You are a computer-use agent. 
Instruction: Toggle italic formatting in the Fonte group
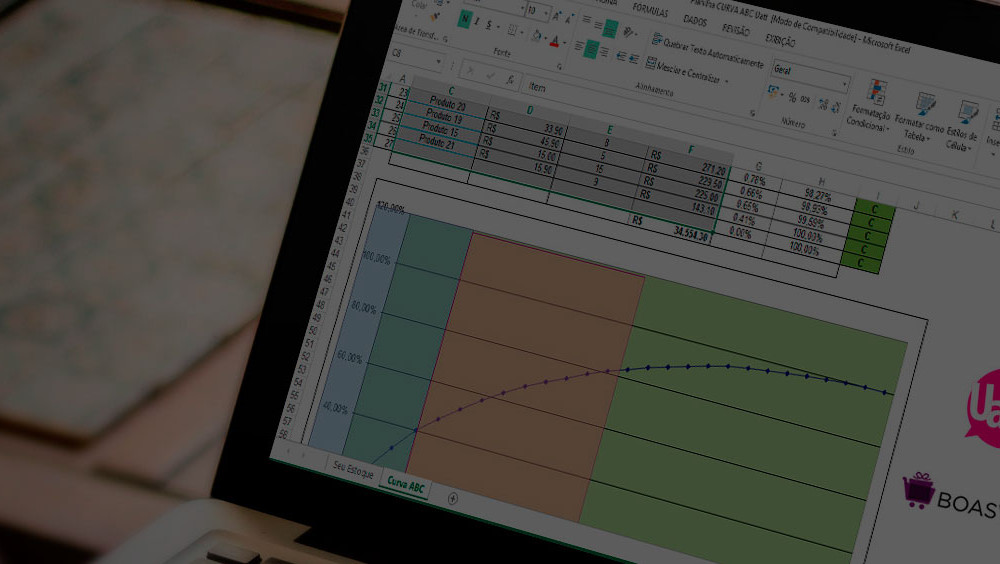click(x=477, y=22)
